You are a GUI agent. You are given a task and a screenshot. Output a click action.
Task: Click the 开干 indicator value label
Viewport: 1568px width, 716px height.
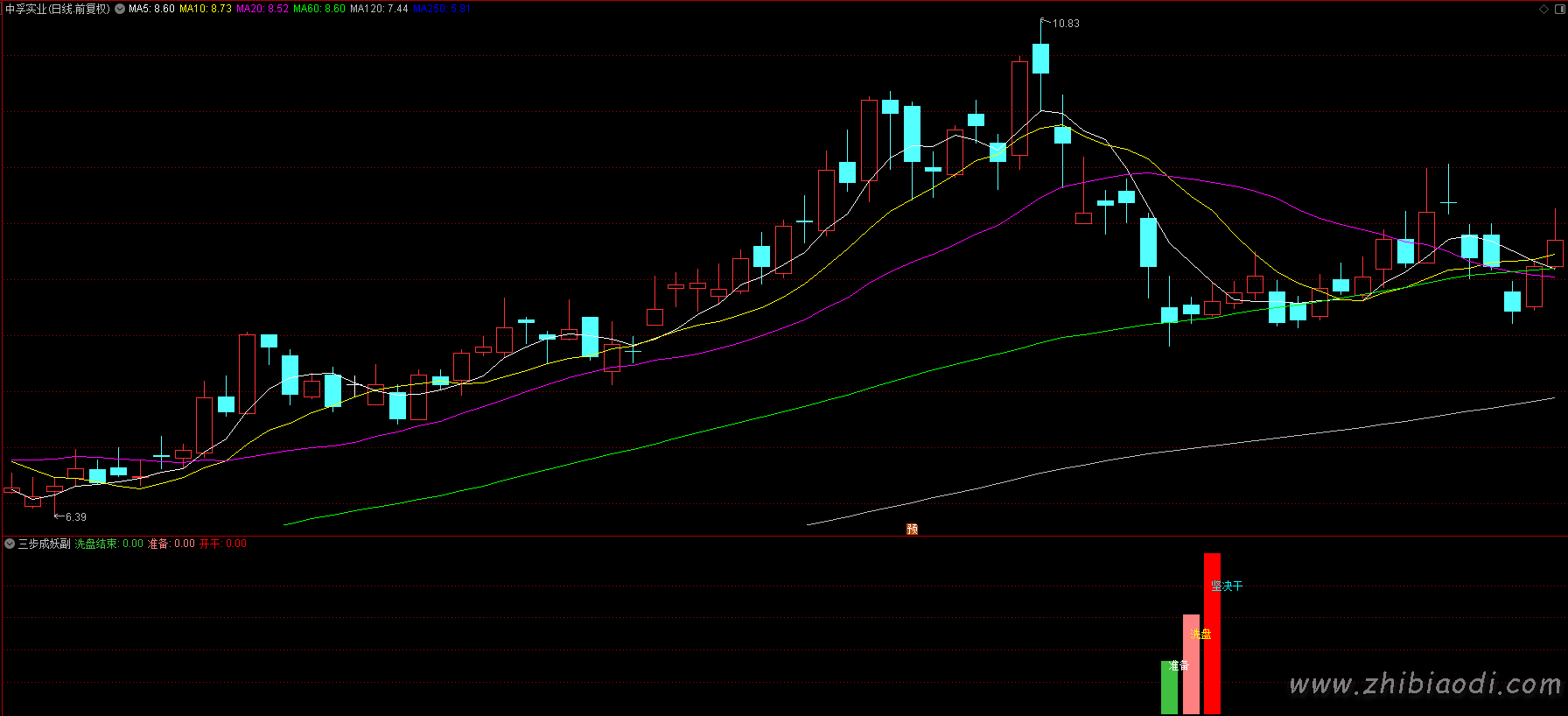point(222,544)
